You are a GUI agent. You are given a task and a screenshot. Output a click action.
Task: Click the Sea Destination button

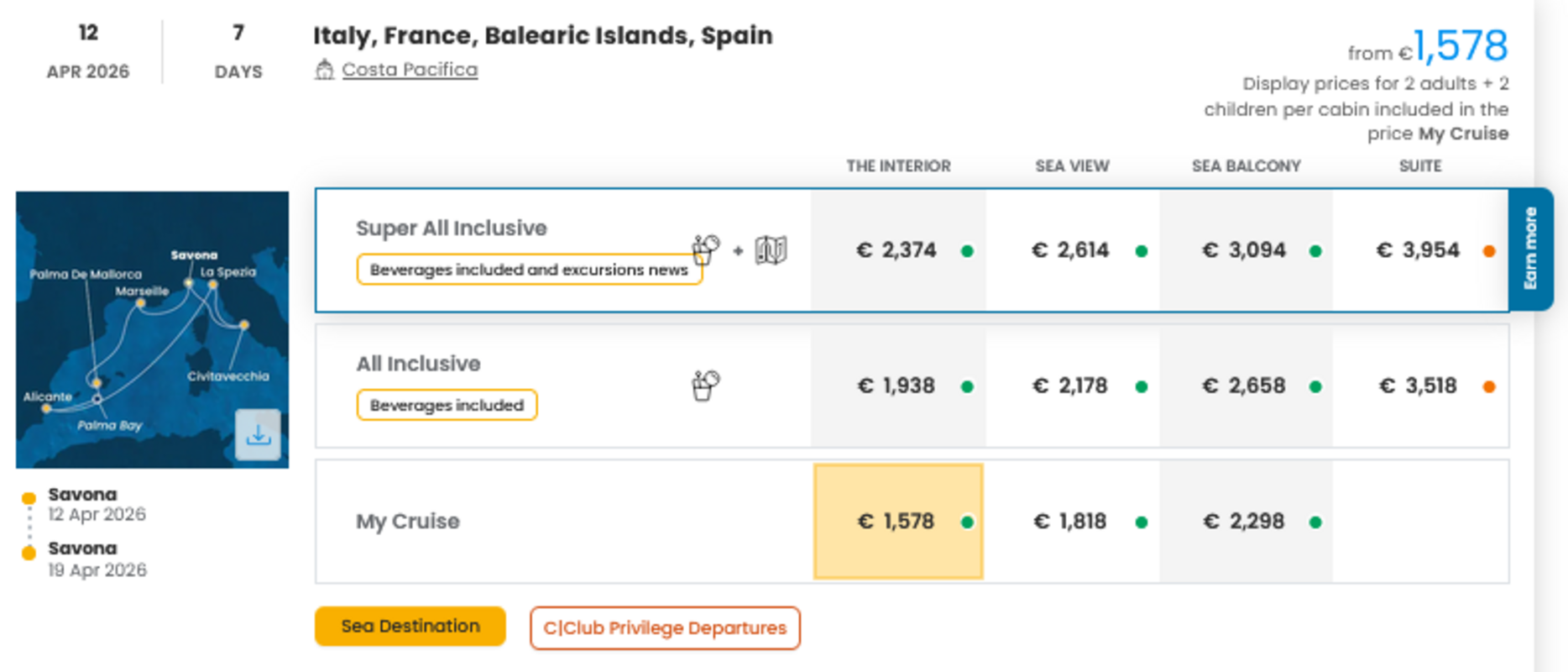click(x=410, y=626)
